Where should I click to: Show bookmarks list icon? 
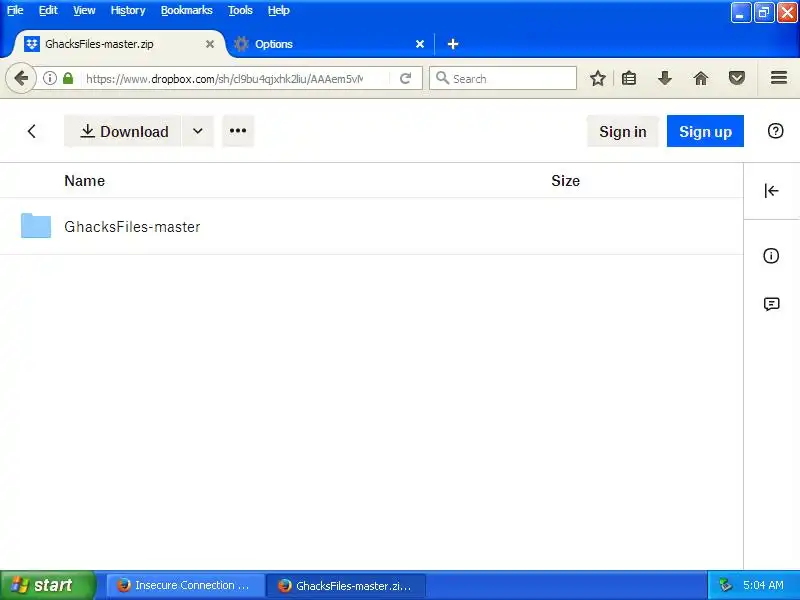(629, 78)
